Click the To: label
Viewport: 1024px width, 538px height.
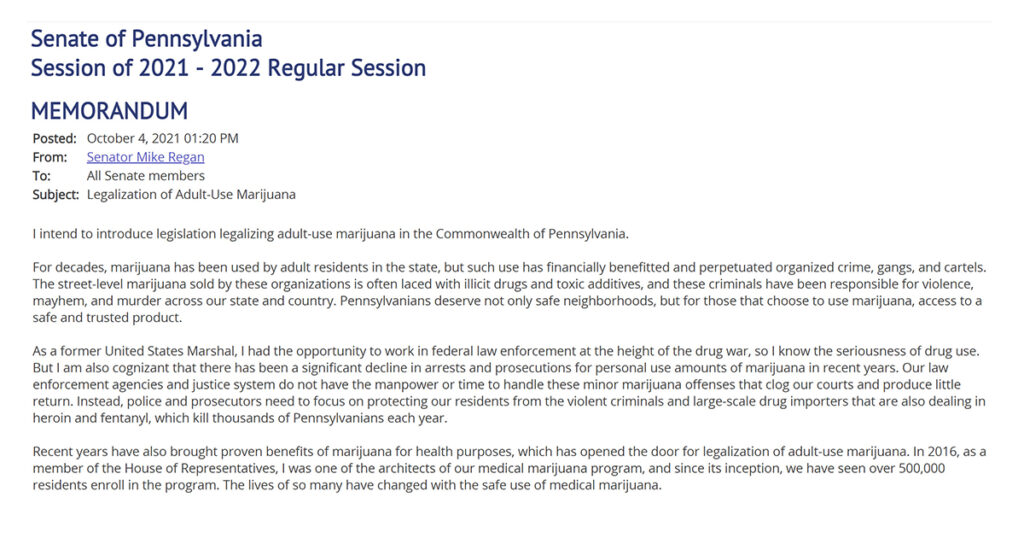pyautogui.click(x=41, y=176)
